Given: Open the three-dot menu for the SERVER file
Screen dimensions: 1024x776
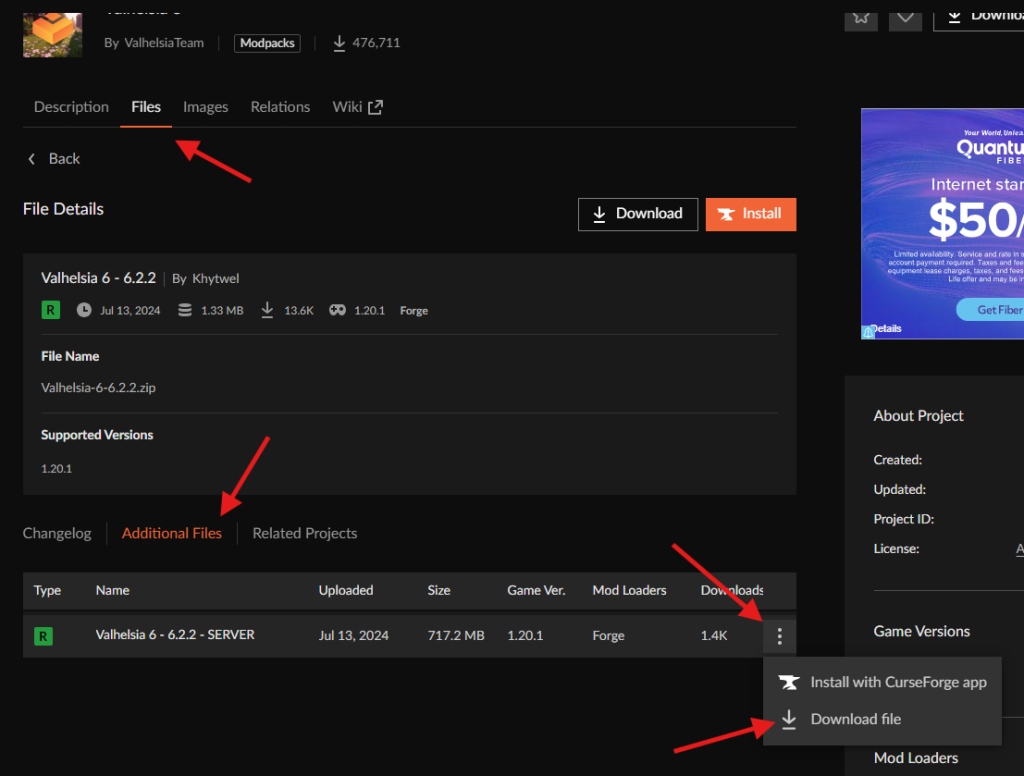Looking at the screenshot, I should pos(779,636).
